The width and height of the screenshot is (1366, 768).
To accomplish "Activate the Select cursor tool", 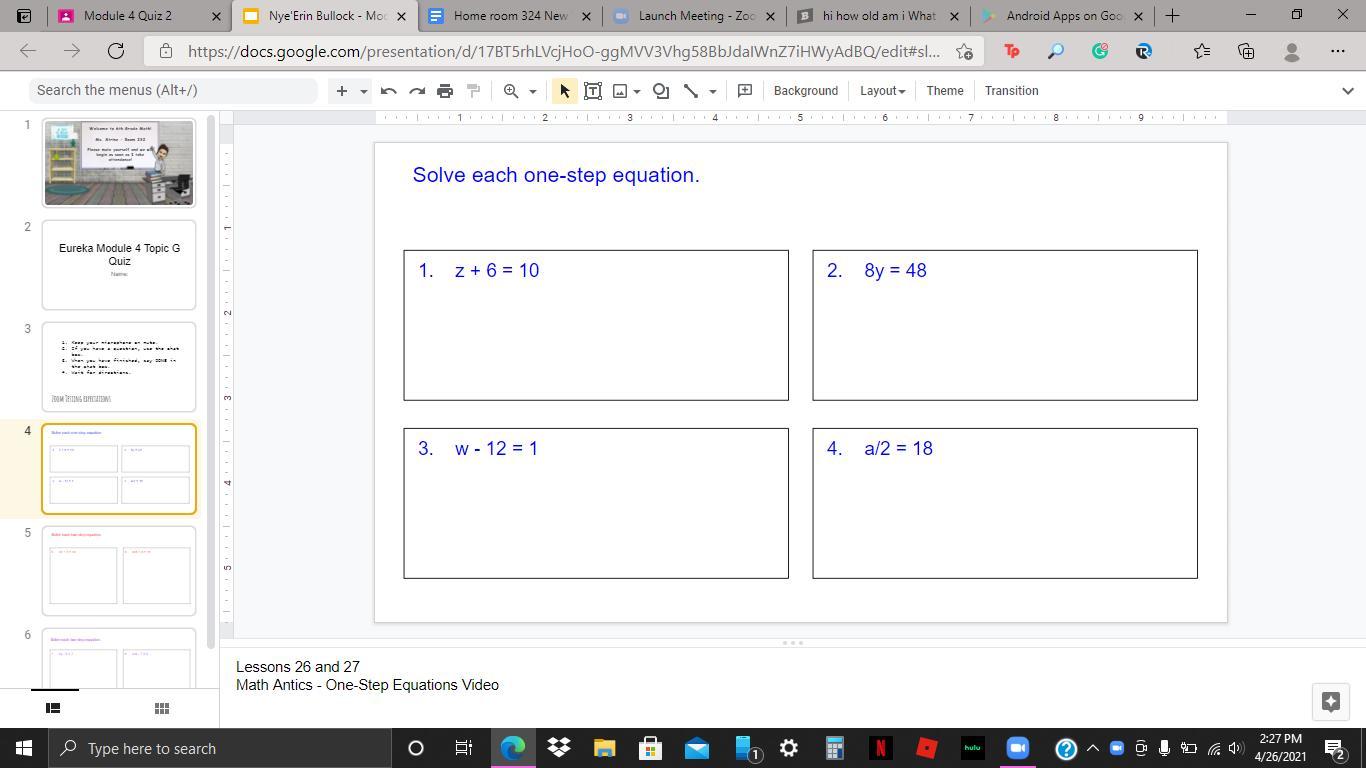I will click(x=564, y=91).
